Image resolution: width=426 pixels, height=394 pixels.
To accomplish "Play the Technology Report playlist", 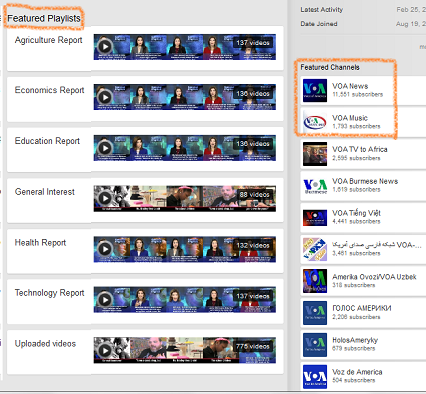I will point(105,300).
